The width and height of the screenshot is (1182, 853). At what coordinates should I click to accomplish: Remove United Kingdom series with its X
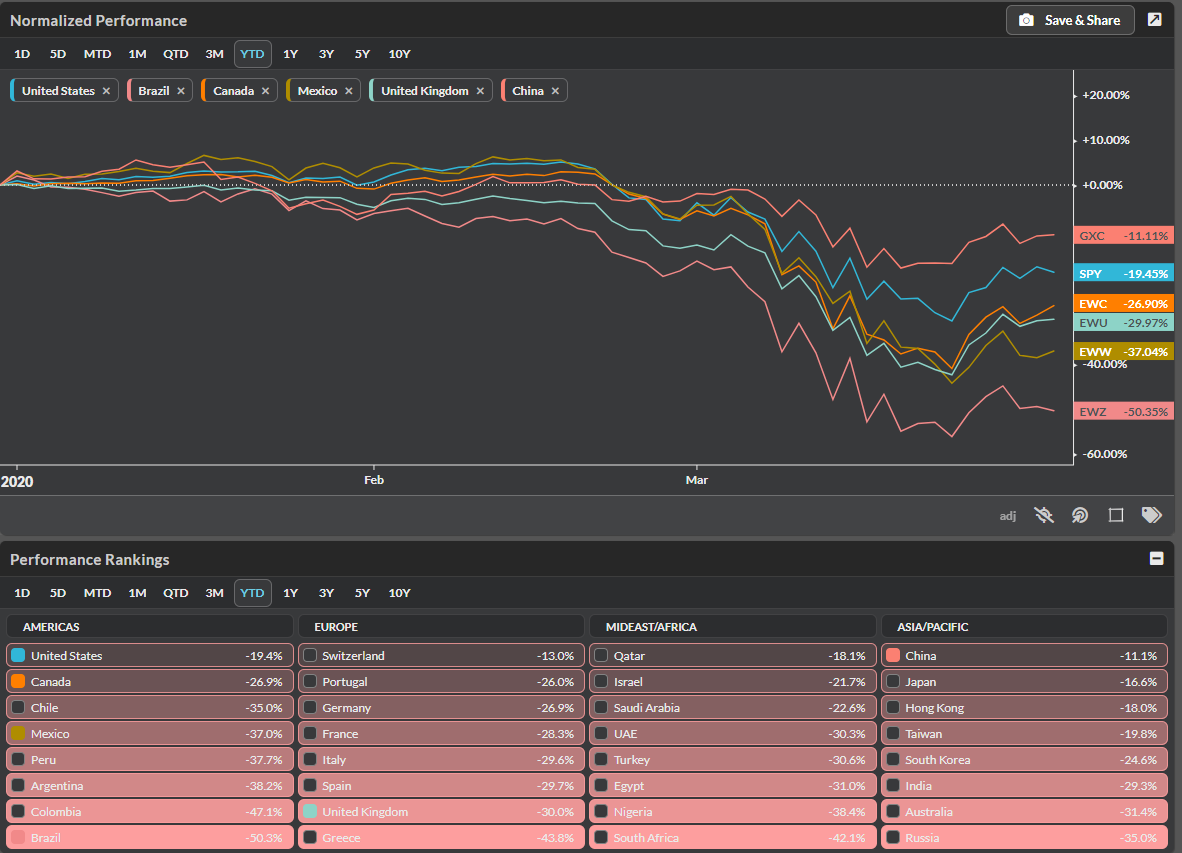tap(480, 91)
